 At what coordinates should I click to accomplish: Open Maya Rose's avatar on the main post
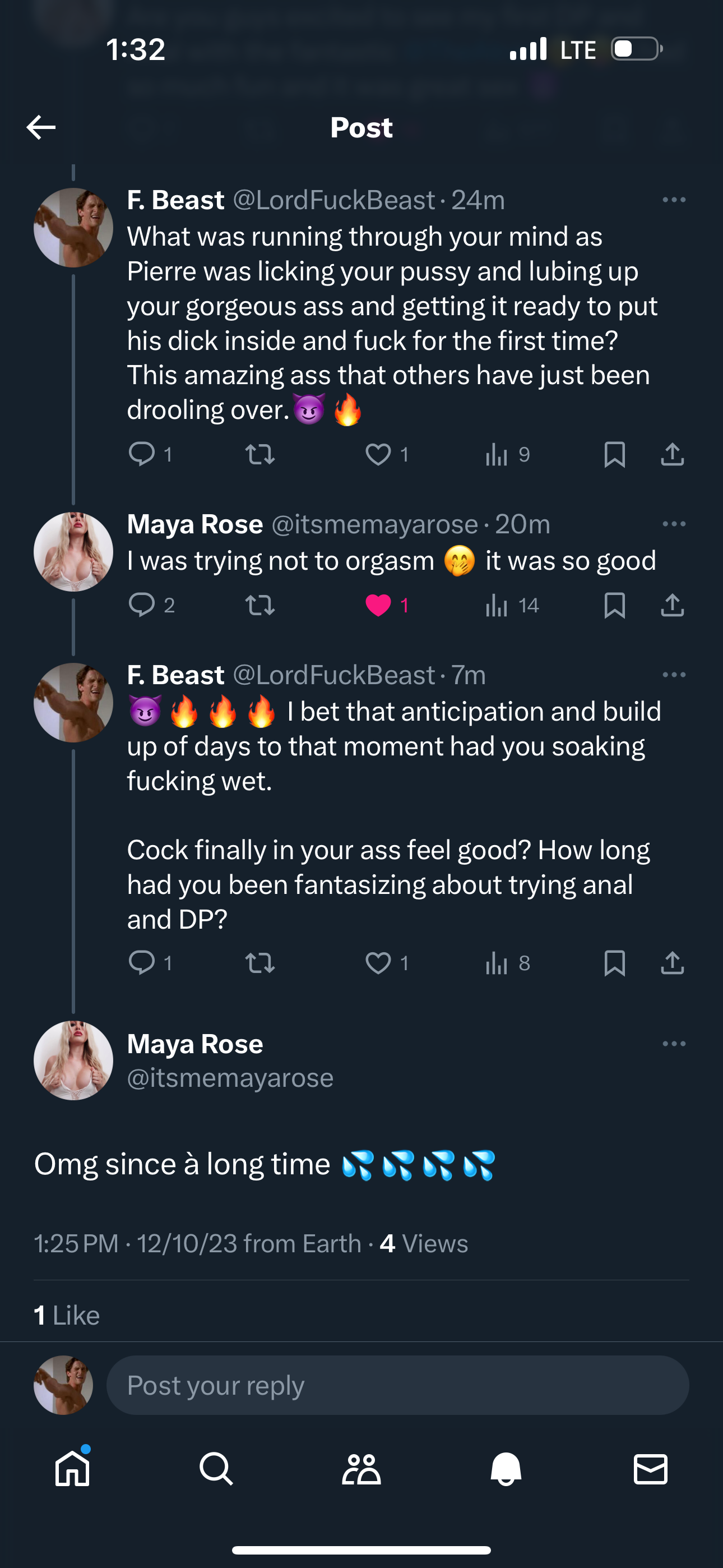73,1060
